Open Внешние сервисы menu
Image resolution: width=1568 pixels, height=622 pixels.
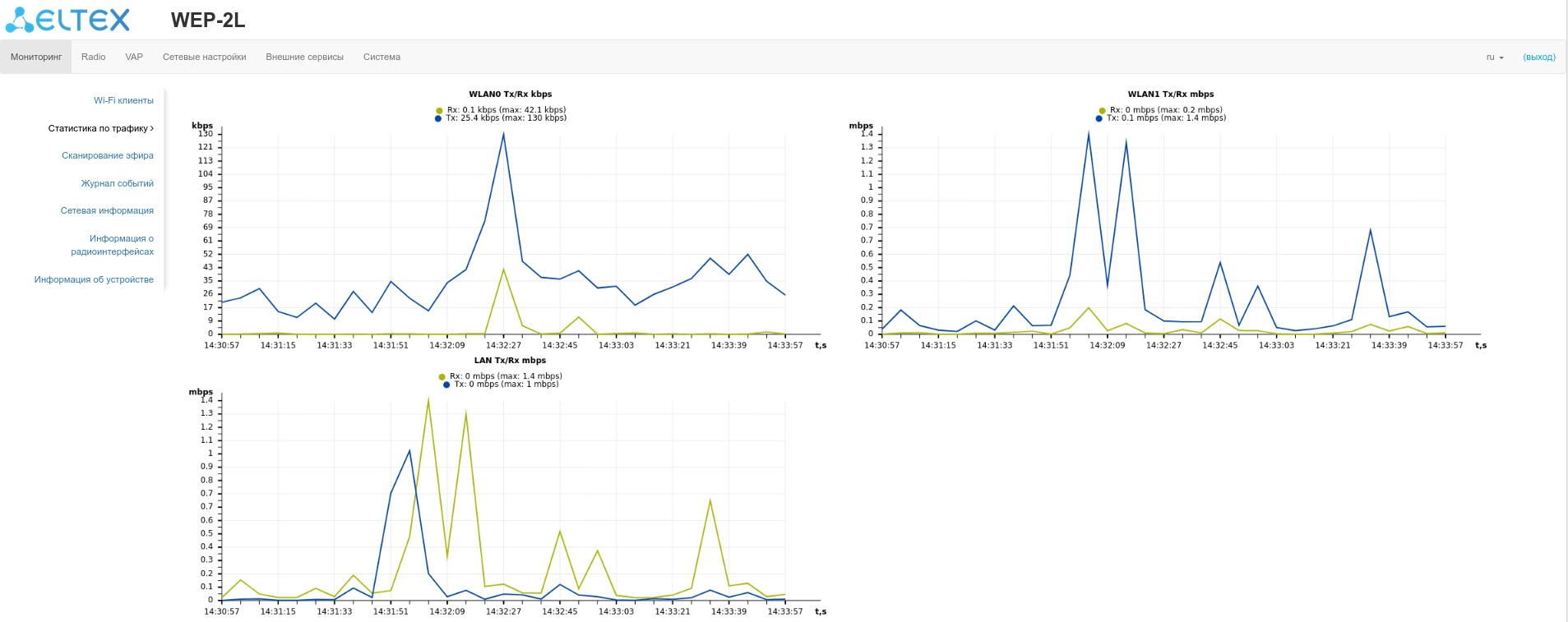304,57
